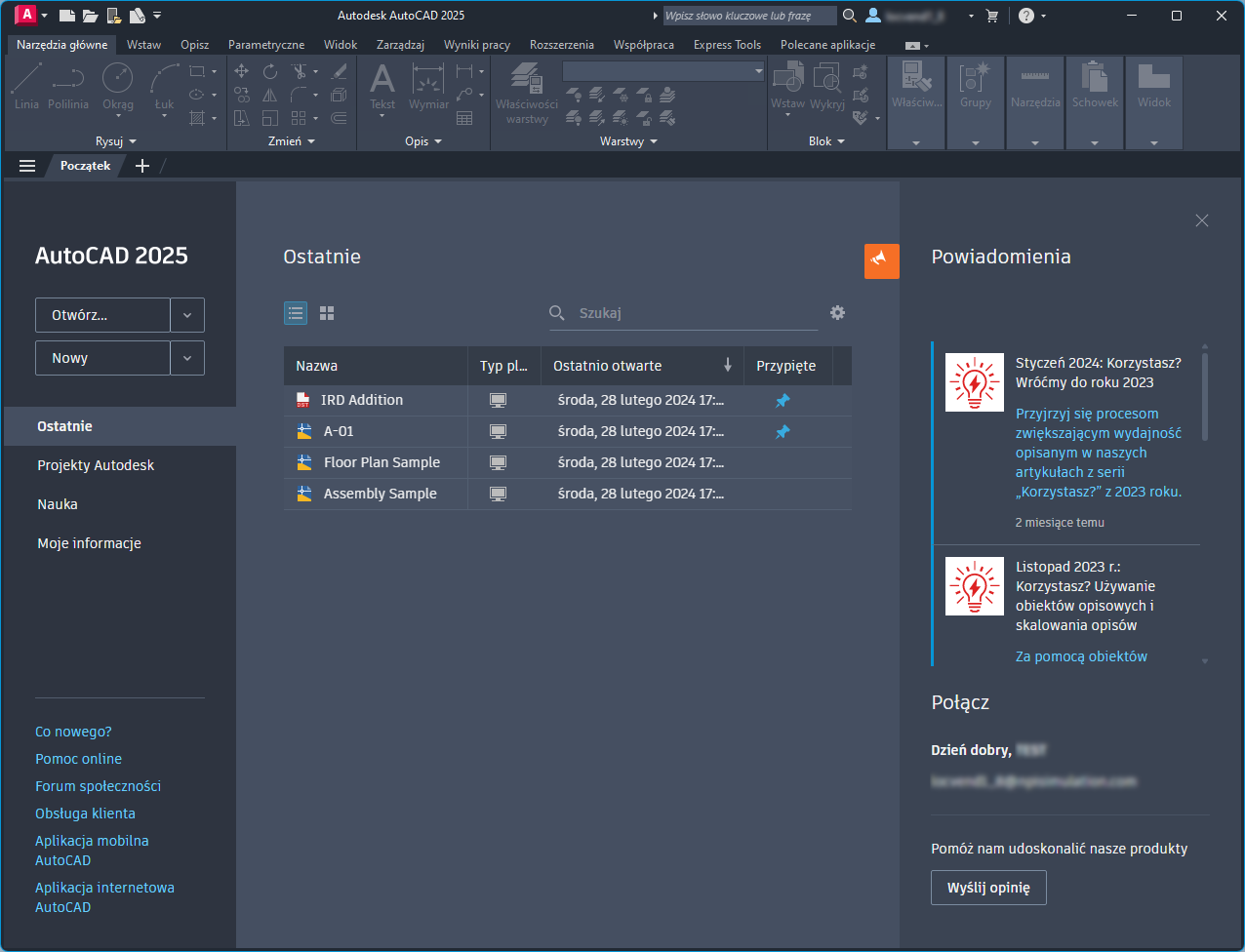This screenshot has width=1245, height=952.
Task: Open the Forum społeczności link
Action: 98,786
